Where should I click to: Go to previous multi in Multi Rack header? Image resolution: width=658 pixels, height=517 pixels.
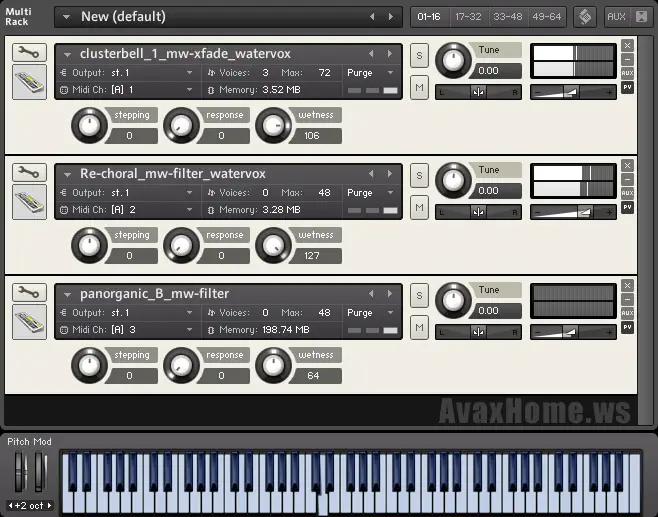coord(372,17)
